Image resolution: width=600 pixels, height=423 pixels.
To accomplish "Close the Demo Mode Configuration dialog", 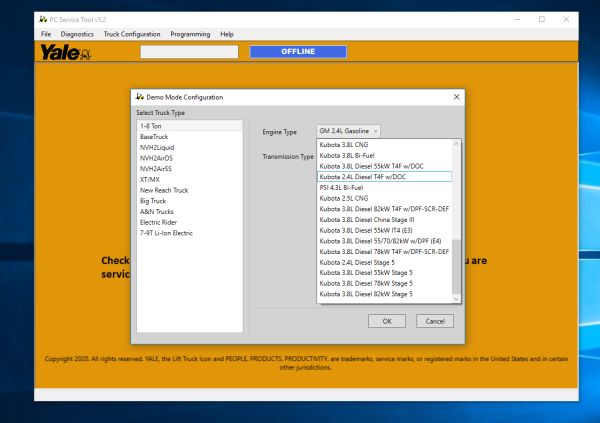I will (457, 97).
